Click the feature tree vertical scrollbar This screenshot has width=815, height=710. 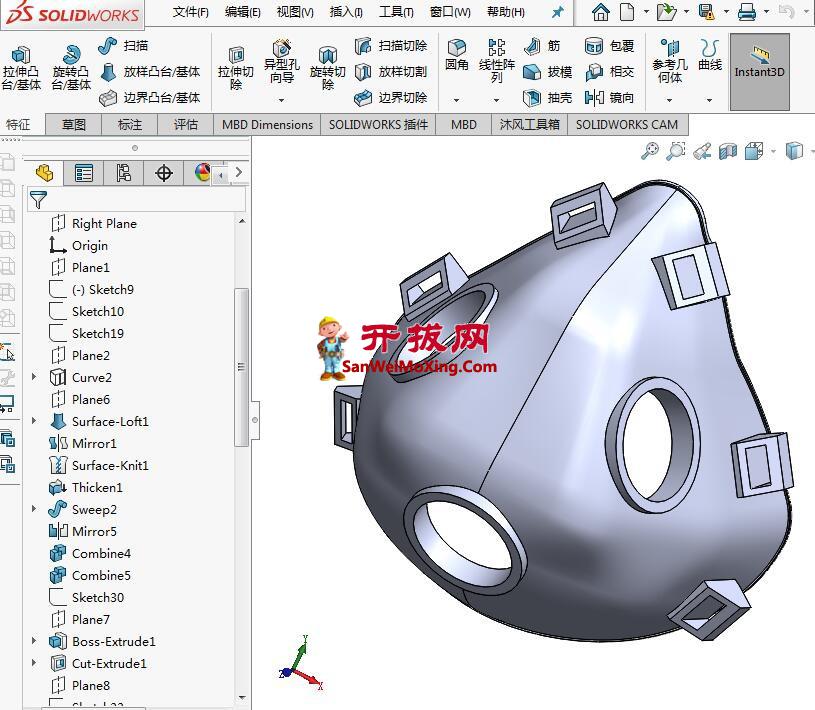click(x=242, y=367)
